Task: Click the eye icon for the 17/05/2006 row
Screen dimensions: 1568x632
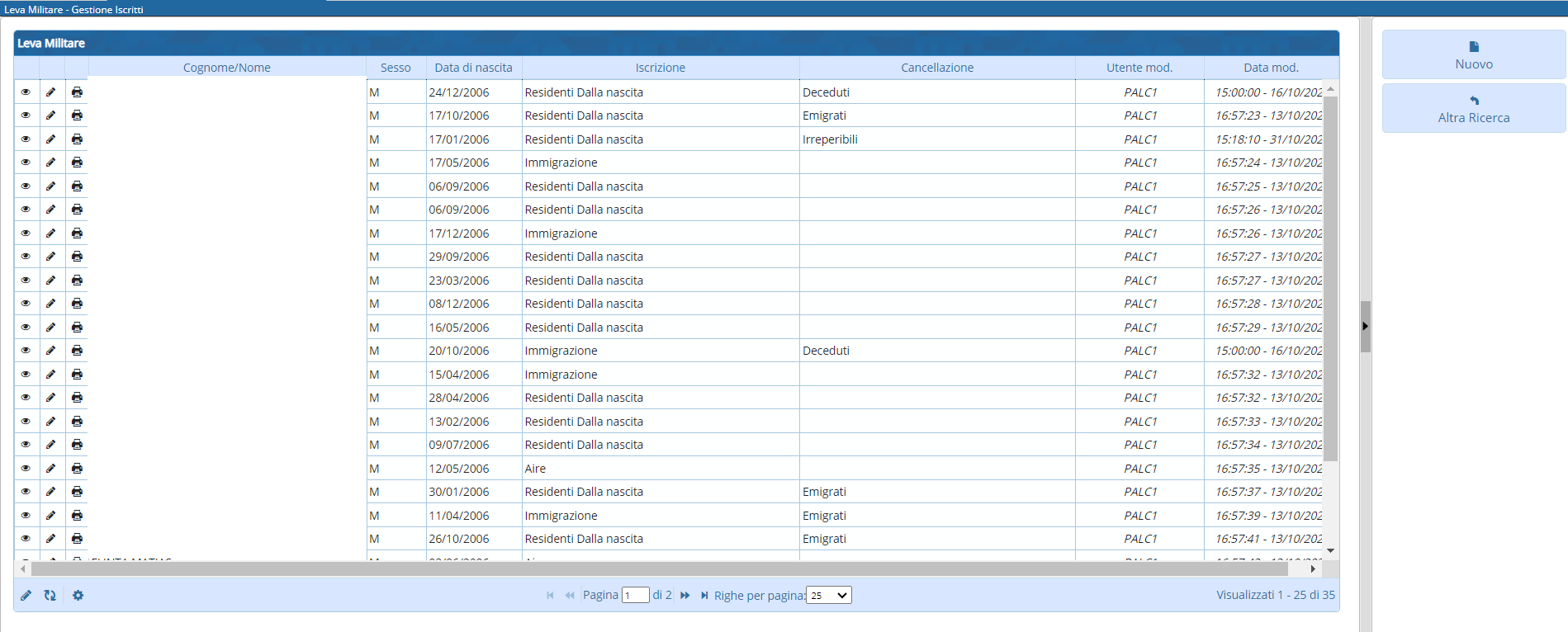Action: (x=26, y=163)
